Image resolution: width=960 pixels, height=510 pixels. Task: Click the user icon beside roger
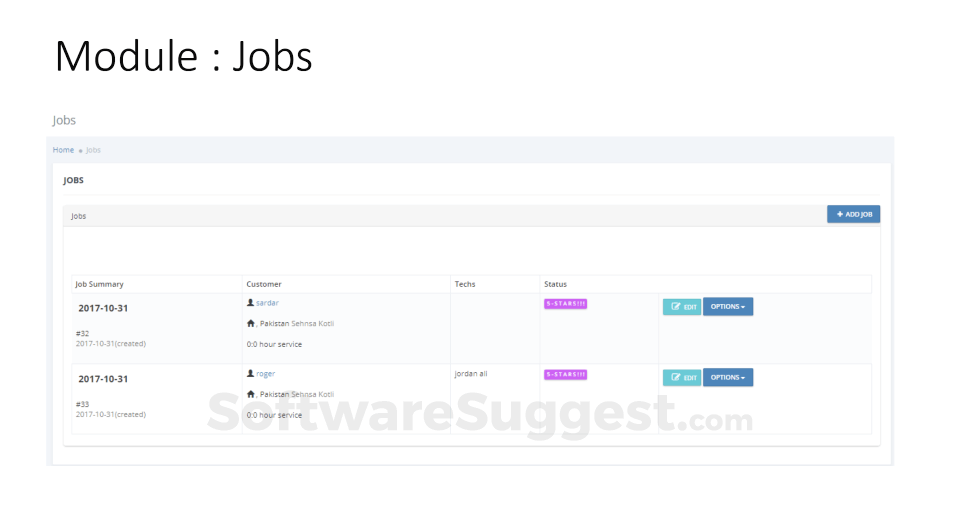click(x=250, y=373)
